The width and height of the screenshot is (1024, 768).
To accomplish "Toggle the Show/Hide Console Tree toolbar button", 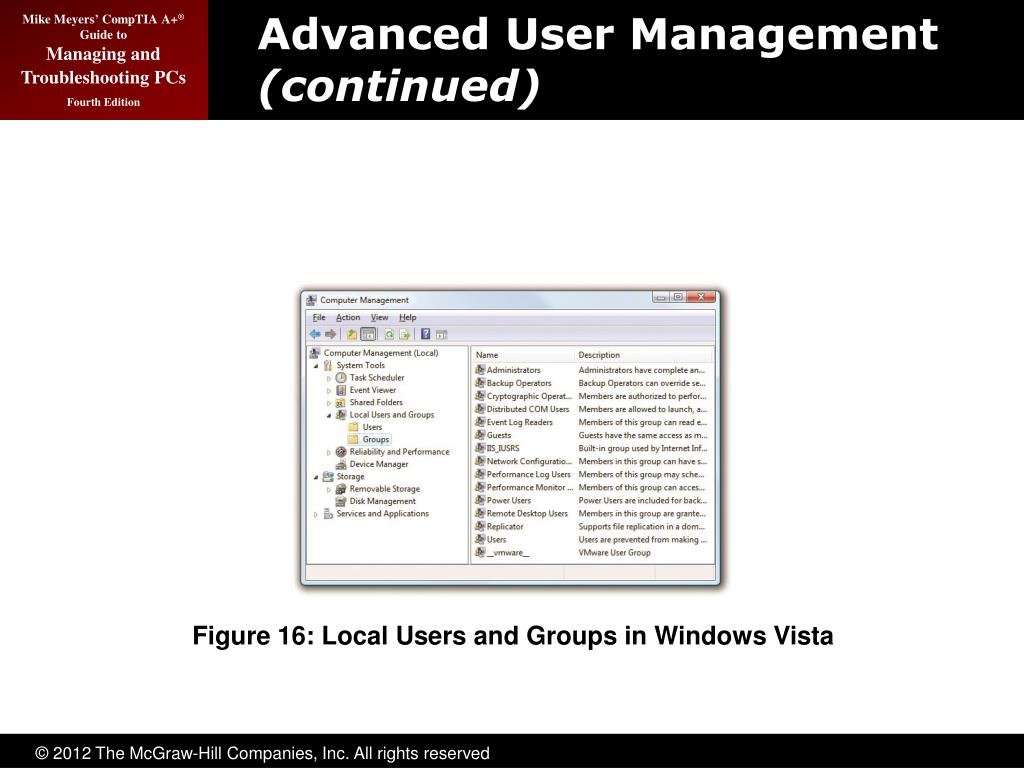I will 368,334.
